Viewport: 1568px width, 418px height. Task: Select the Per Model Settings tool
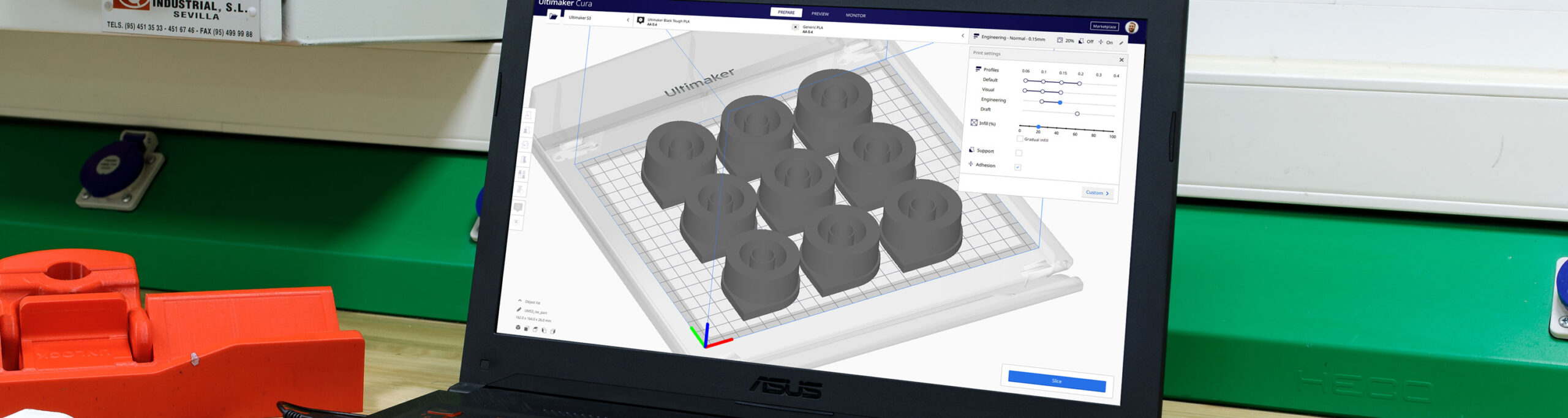coord(522,174)
